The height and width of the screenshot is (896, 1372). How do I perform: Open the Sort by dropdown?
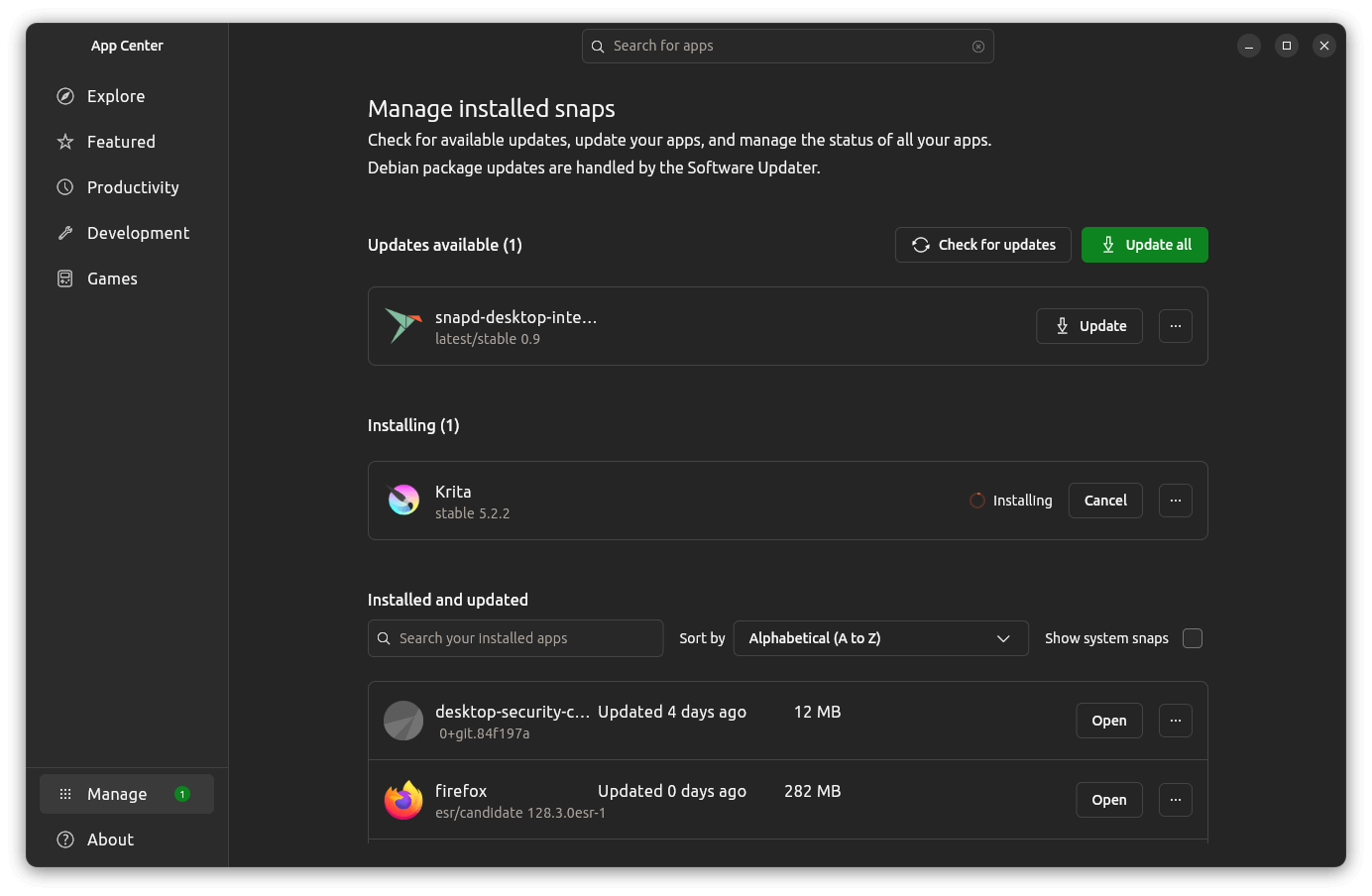[x=880, y=638]
